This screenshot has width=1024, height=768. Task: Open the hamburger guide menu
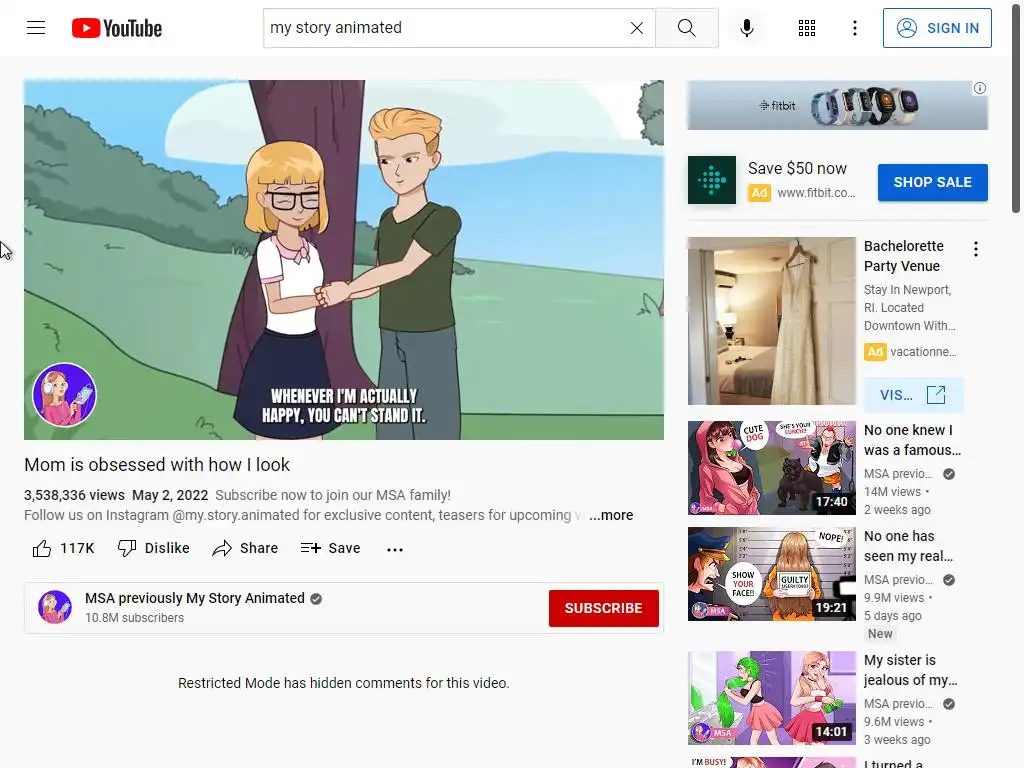coord(36,28)
